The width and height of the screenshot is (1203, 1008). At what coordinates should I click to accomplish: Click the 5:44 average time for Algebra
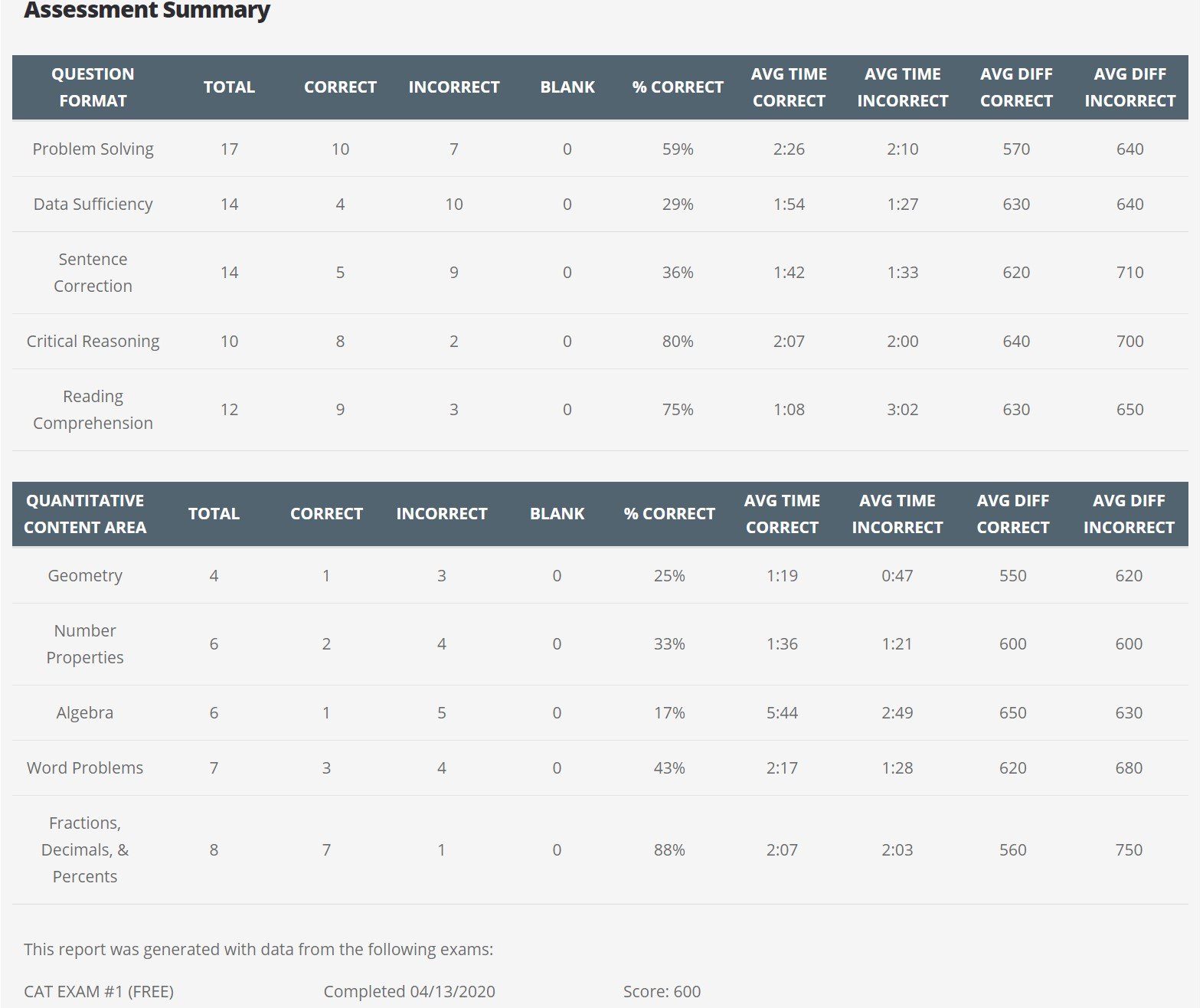pos(782,713)
